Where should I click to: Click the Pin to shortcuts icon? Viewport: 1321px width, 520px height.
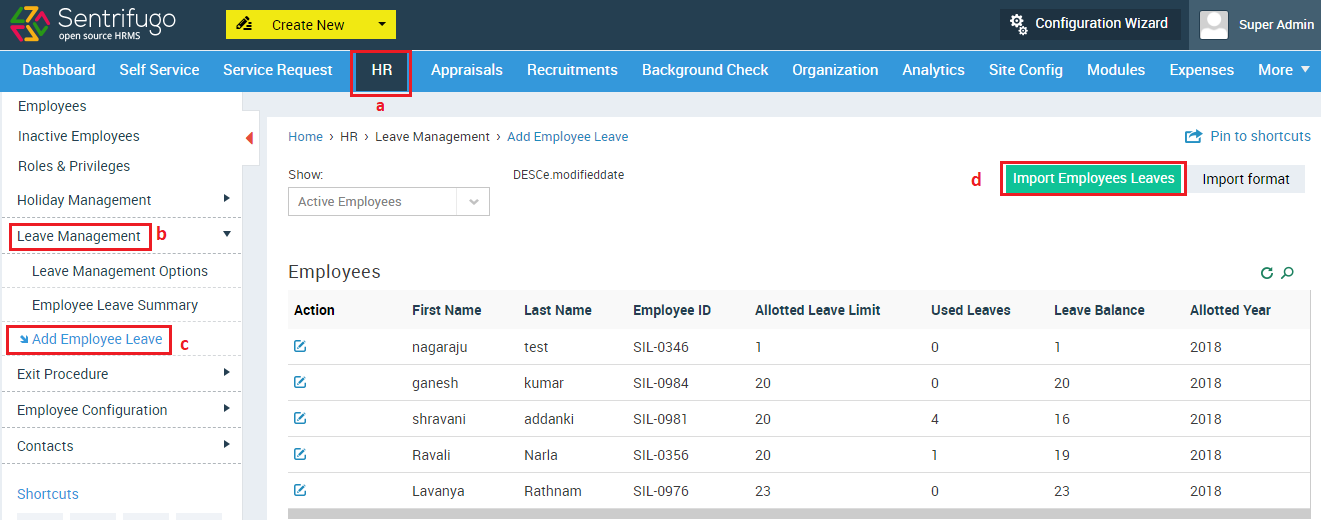click(1193, 136)
